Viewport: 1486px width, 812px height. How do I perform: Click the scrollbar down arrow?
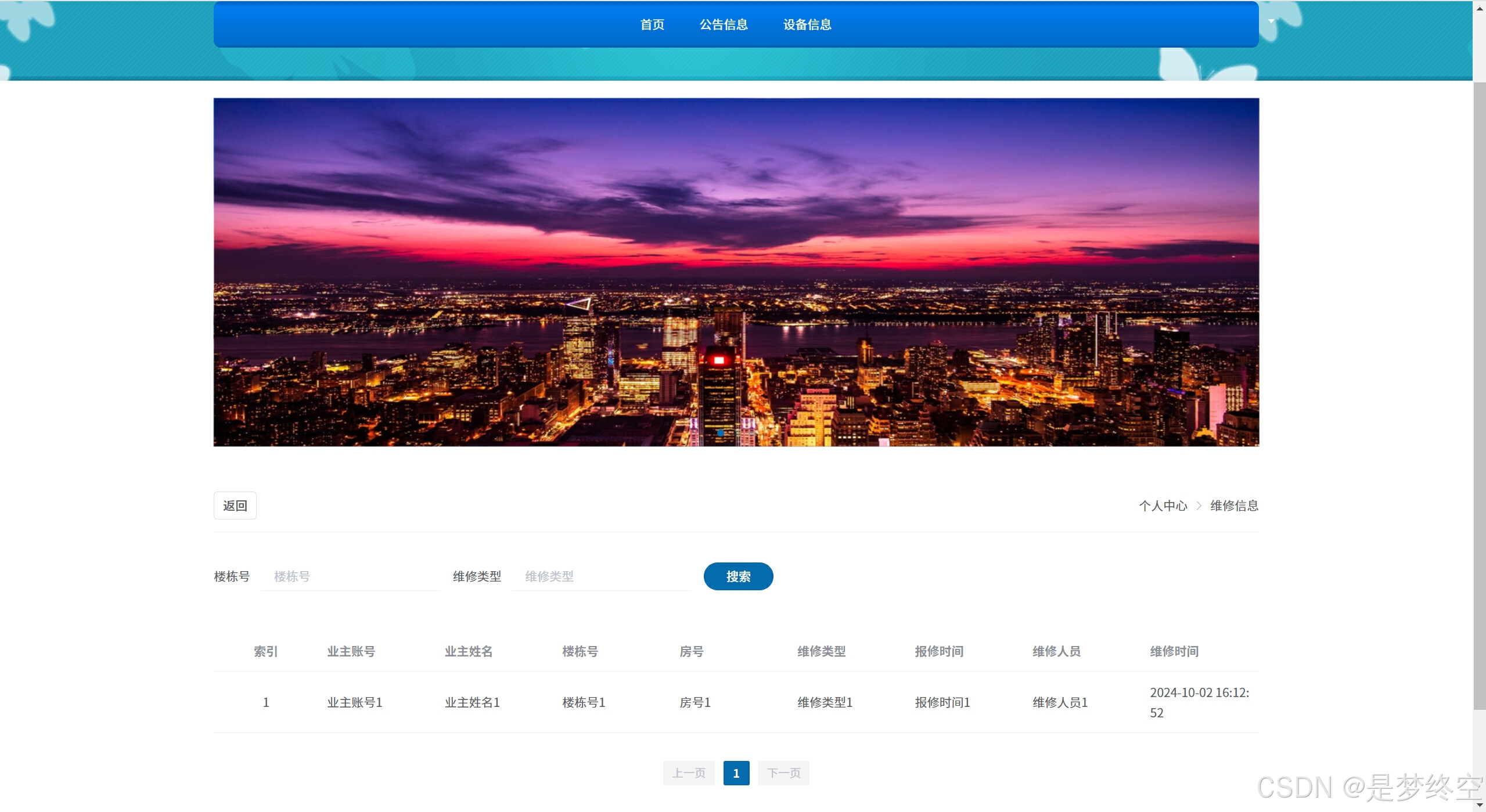1479,804
